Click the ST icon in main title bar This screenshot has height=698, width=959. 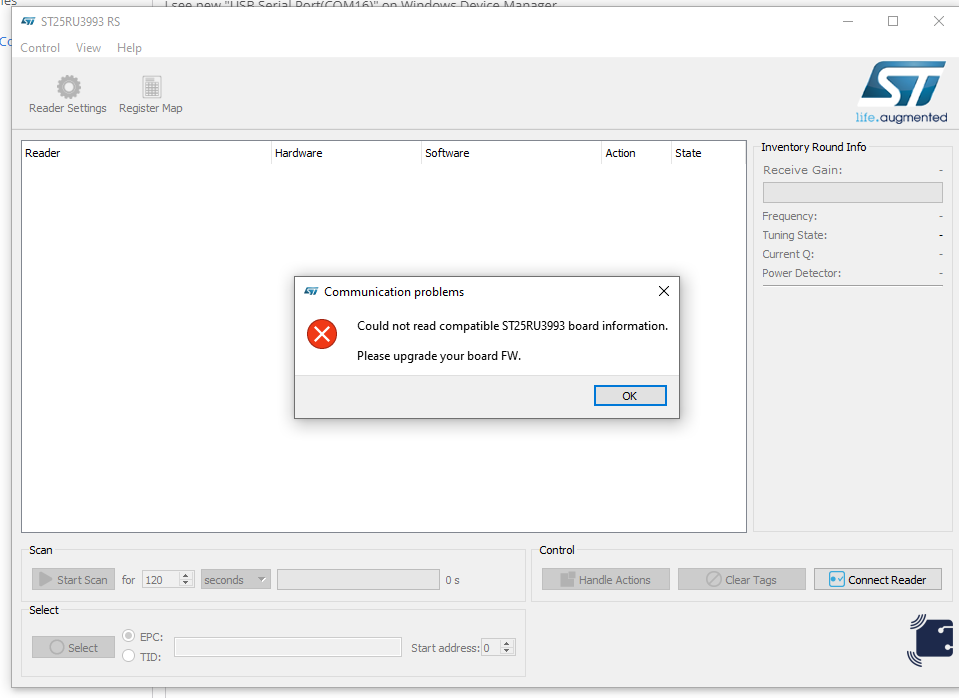click(28, 21)
